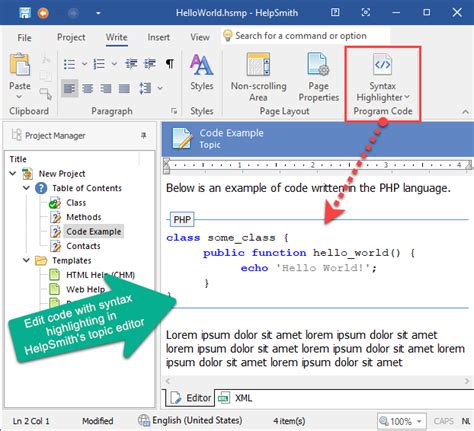474x431 pixels.
Task: Apply bulleted list formatting
Action: [x=69, y=64]
